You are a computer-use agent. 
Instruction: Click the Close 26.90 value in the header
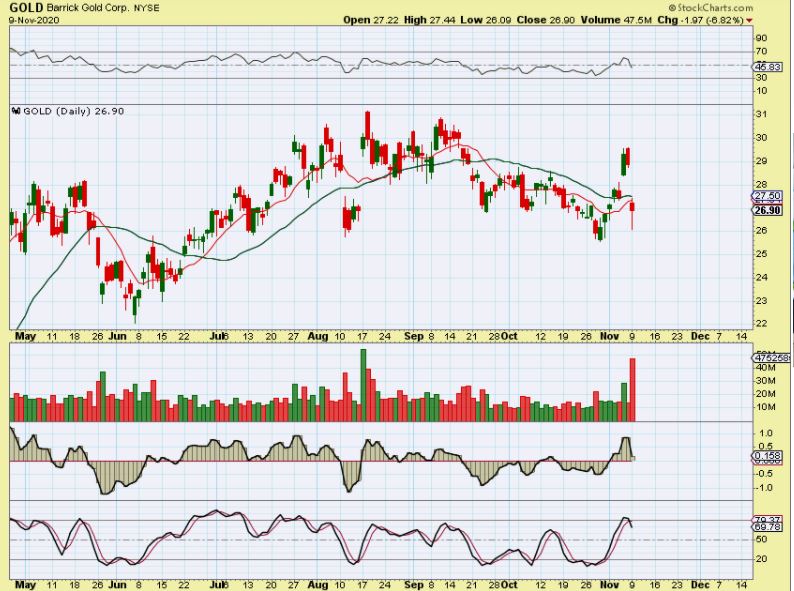[546, 20]
